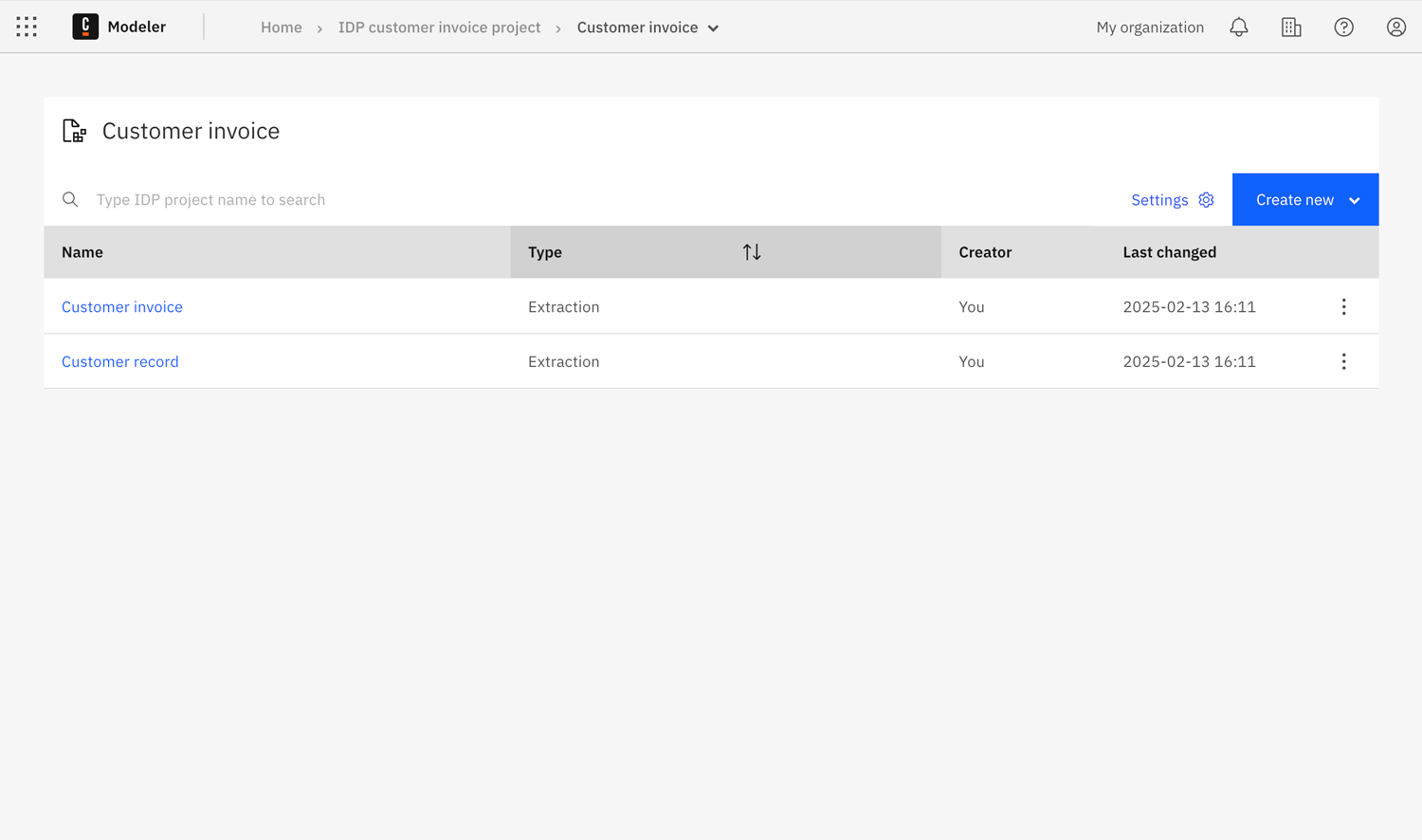This screenshot has height=840, width=1422.
Task: Open the app switcher grid icon
Action: click(26, 26)
